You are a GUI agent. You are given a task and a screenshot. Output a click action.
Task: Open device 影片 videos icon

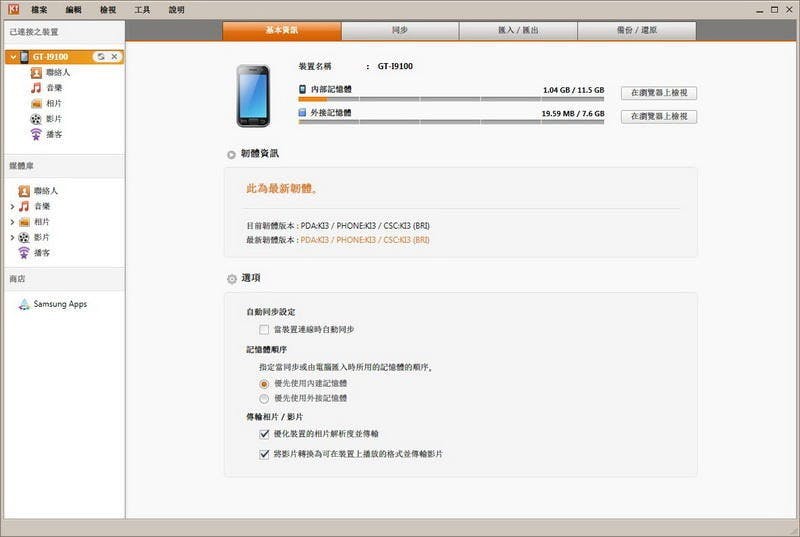36,119
